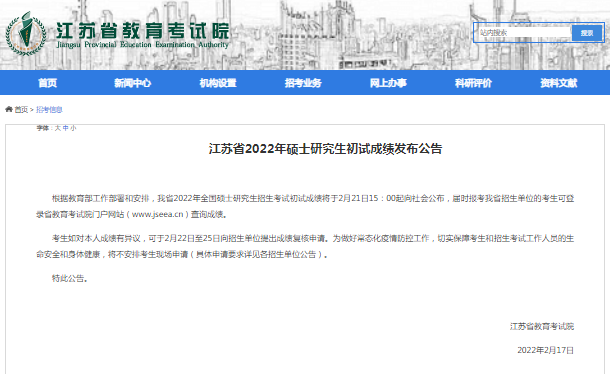Click the 特此公告 closing line
The image size is (610, 374).
(70, 278)
